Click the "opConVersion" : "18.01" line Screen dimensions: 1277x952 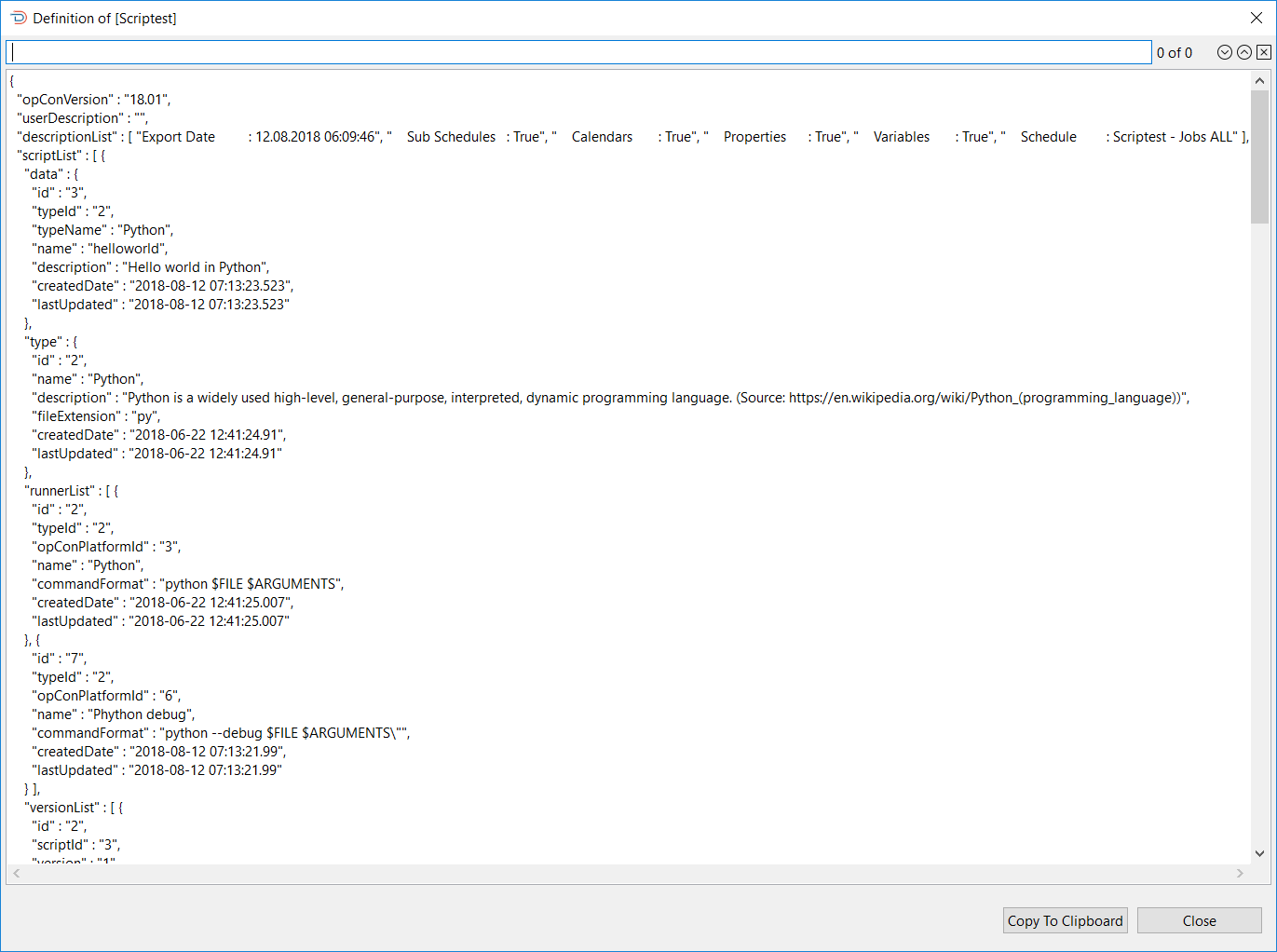pos(94,100)
